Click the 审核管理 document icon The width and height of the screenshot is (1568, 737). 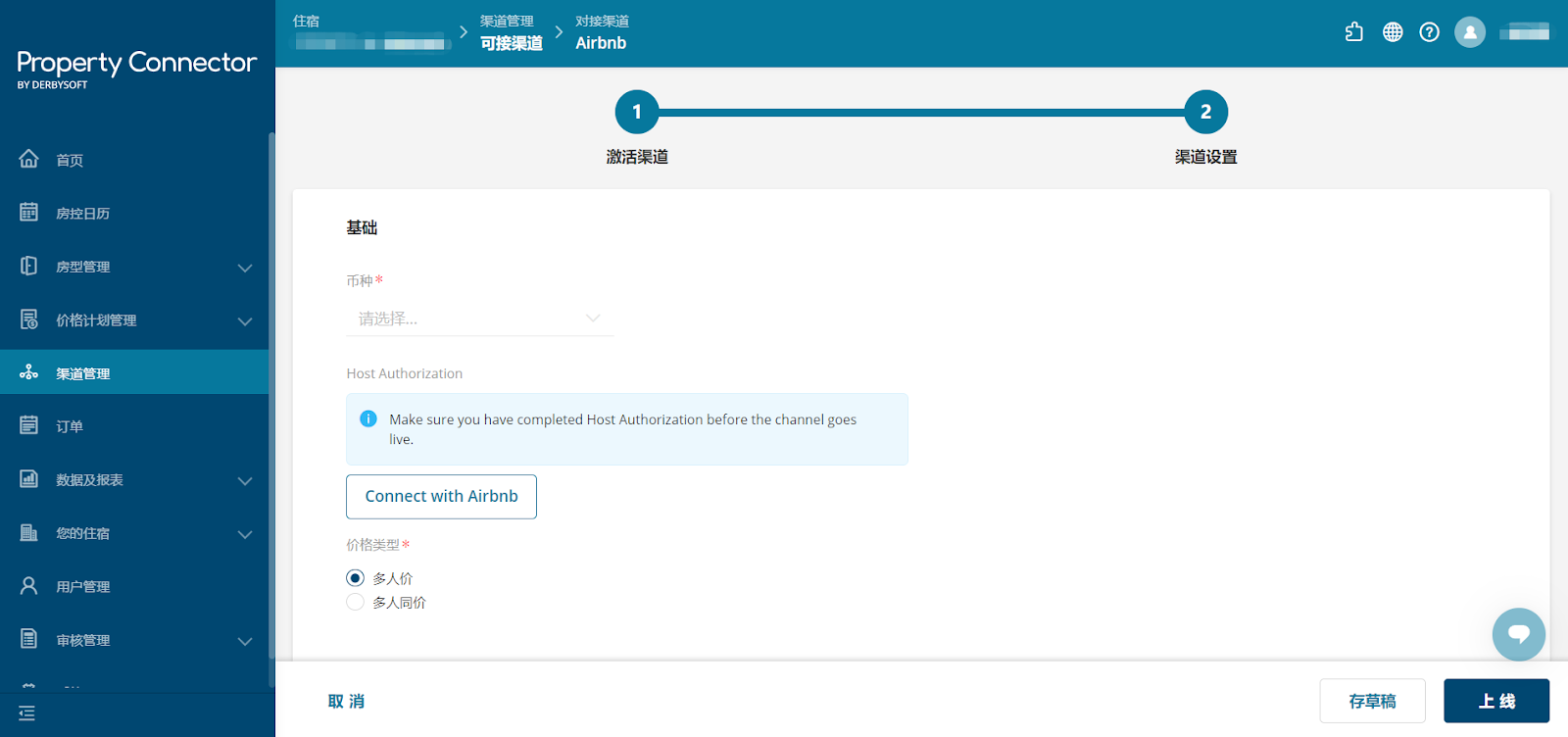[28, 639]
